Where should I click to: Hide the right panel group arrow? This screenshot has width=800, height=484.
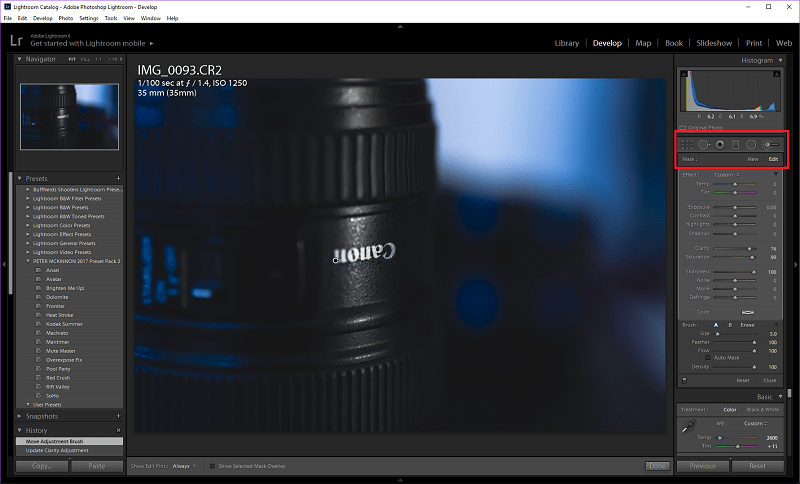click(796, 265)
